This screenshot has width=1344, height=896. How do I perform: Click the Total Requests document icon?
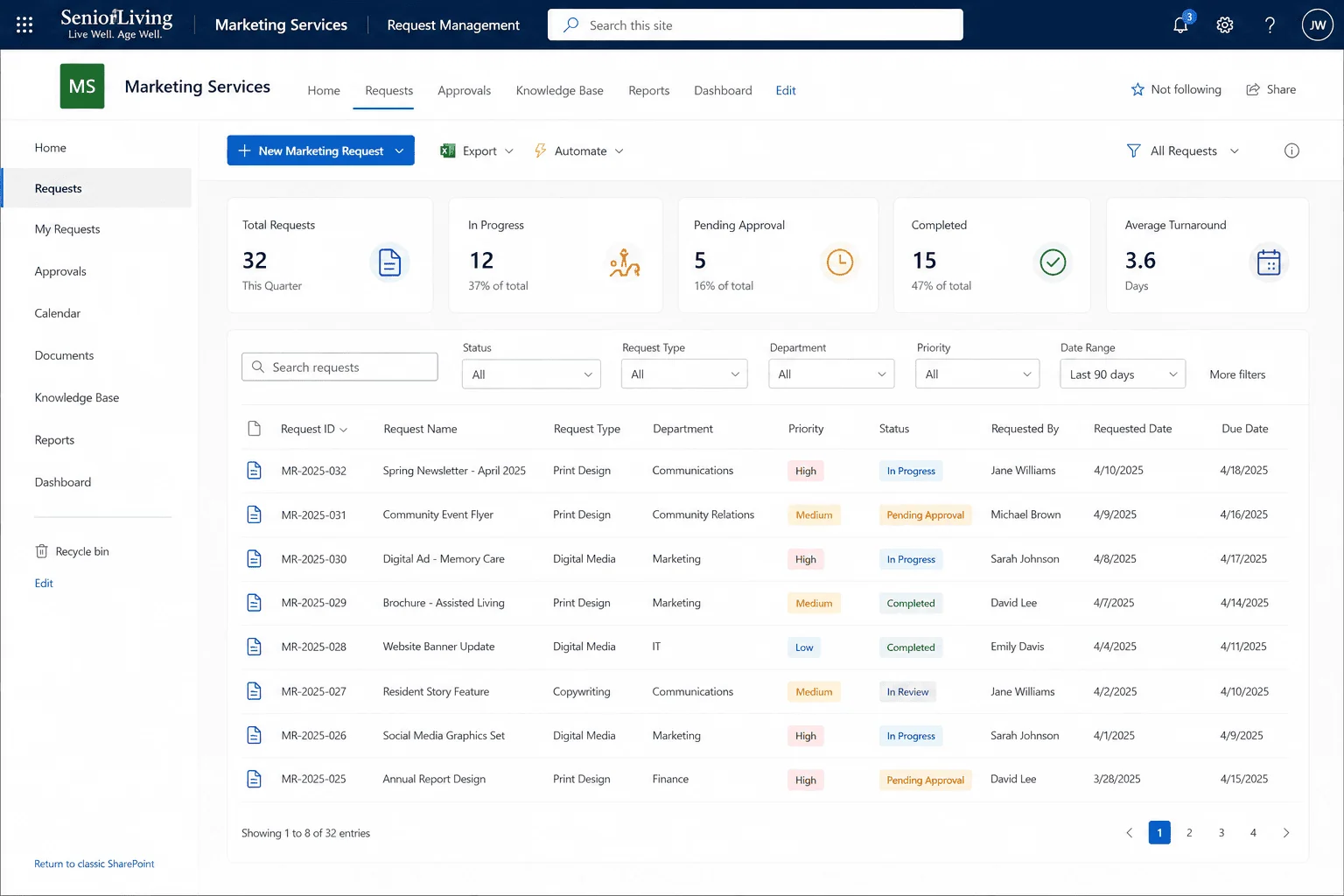click(x=389, y=262)
